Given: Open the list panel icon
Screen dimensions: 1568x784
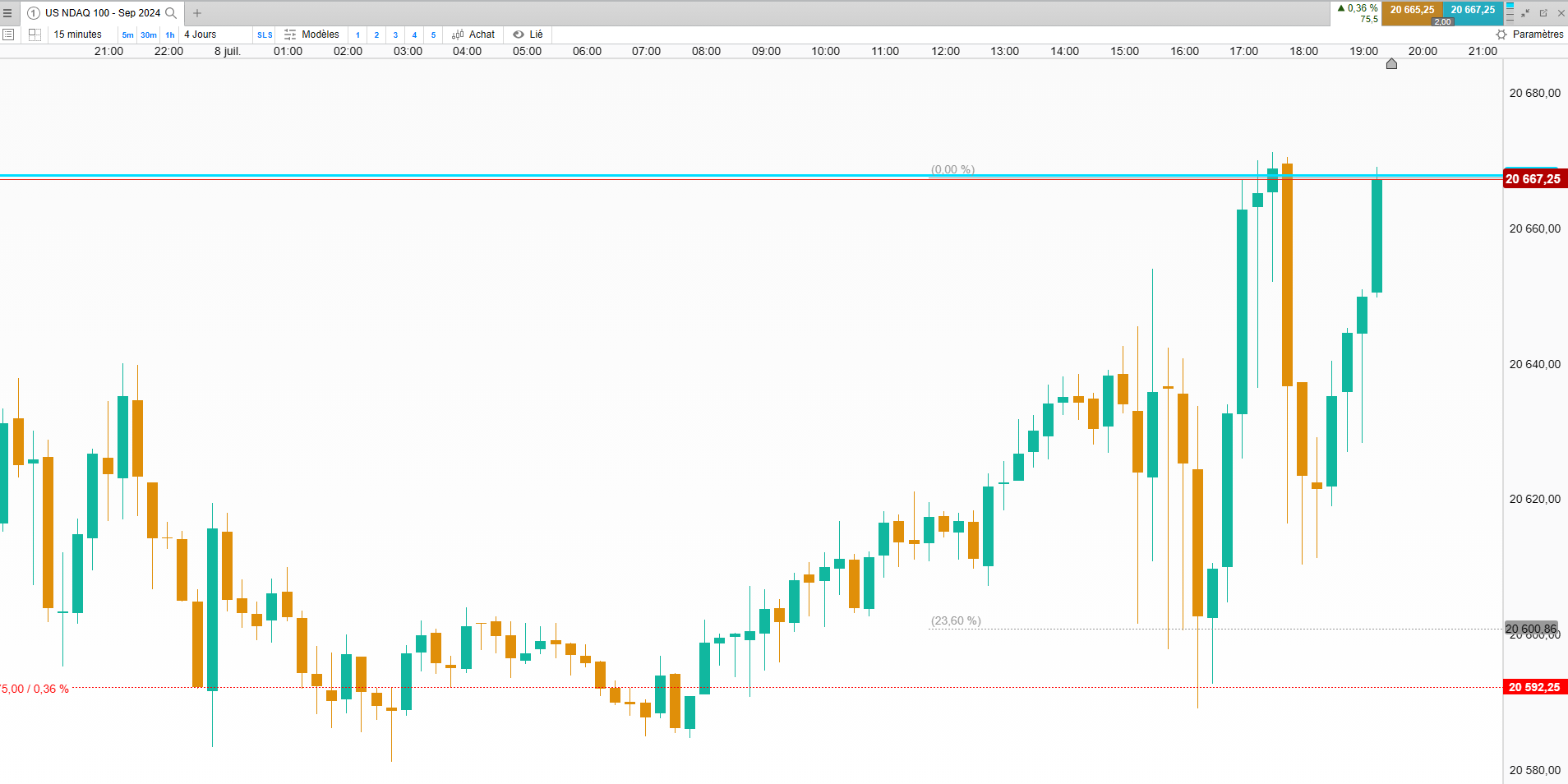Looking at the screenshot, I should pos(8,35).
